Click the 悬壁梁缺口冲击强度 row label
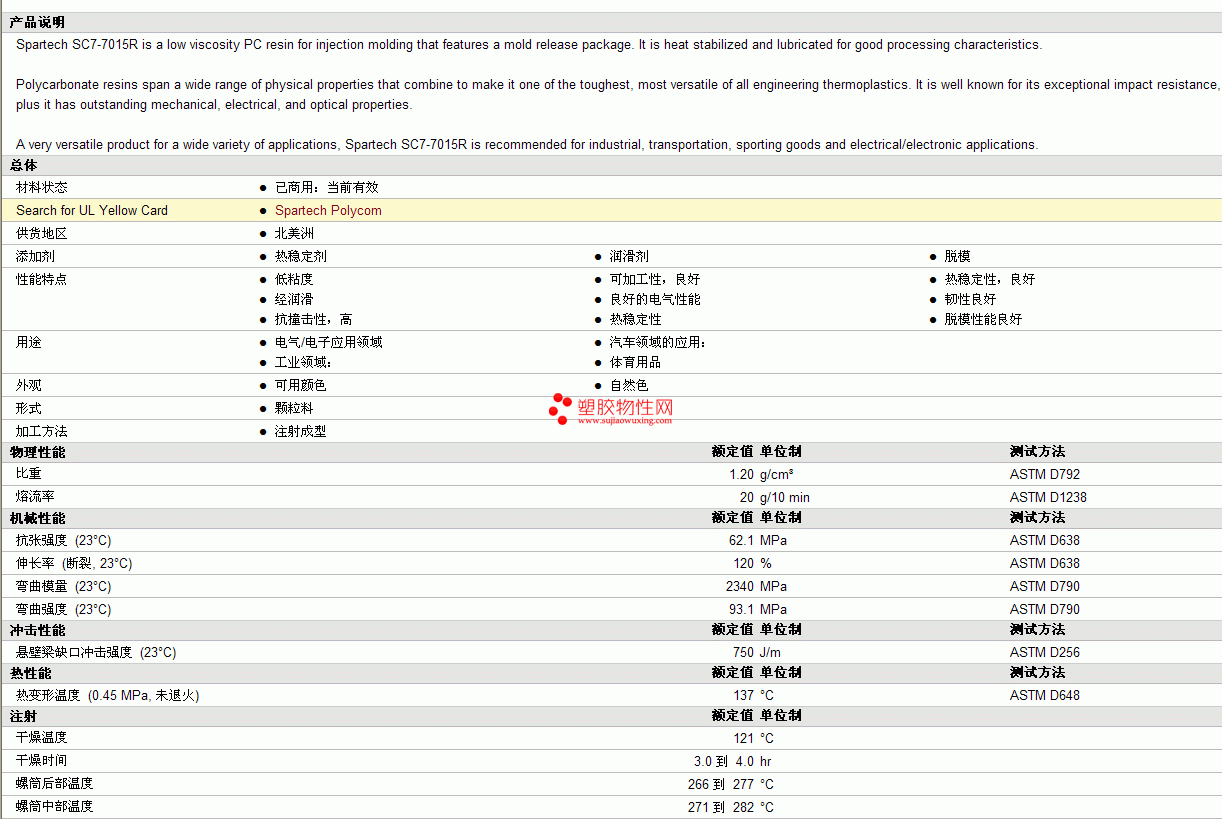This screenshot has width=1222, height=819. pos(96,652)
